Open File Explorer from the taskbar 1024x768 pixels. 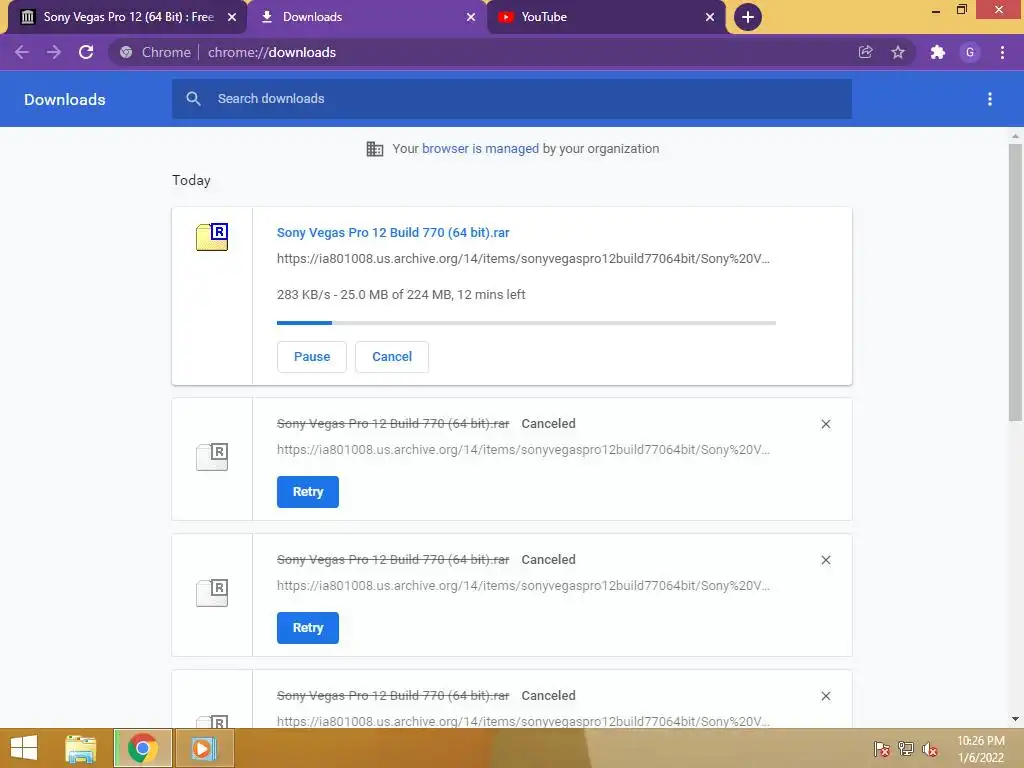tap(81, 748)
